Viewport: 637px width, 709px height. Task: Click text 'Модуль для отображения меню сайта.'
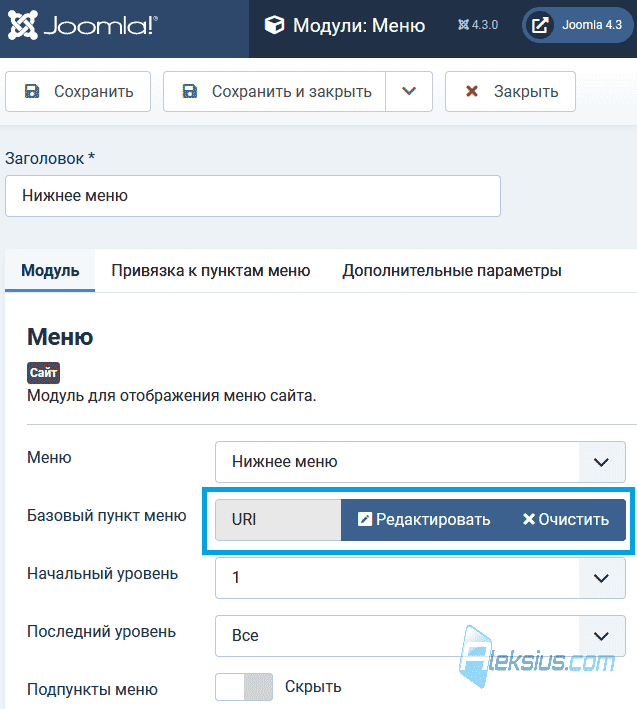click(172, 396)
